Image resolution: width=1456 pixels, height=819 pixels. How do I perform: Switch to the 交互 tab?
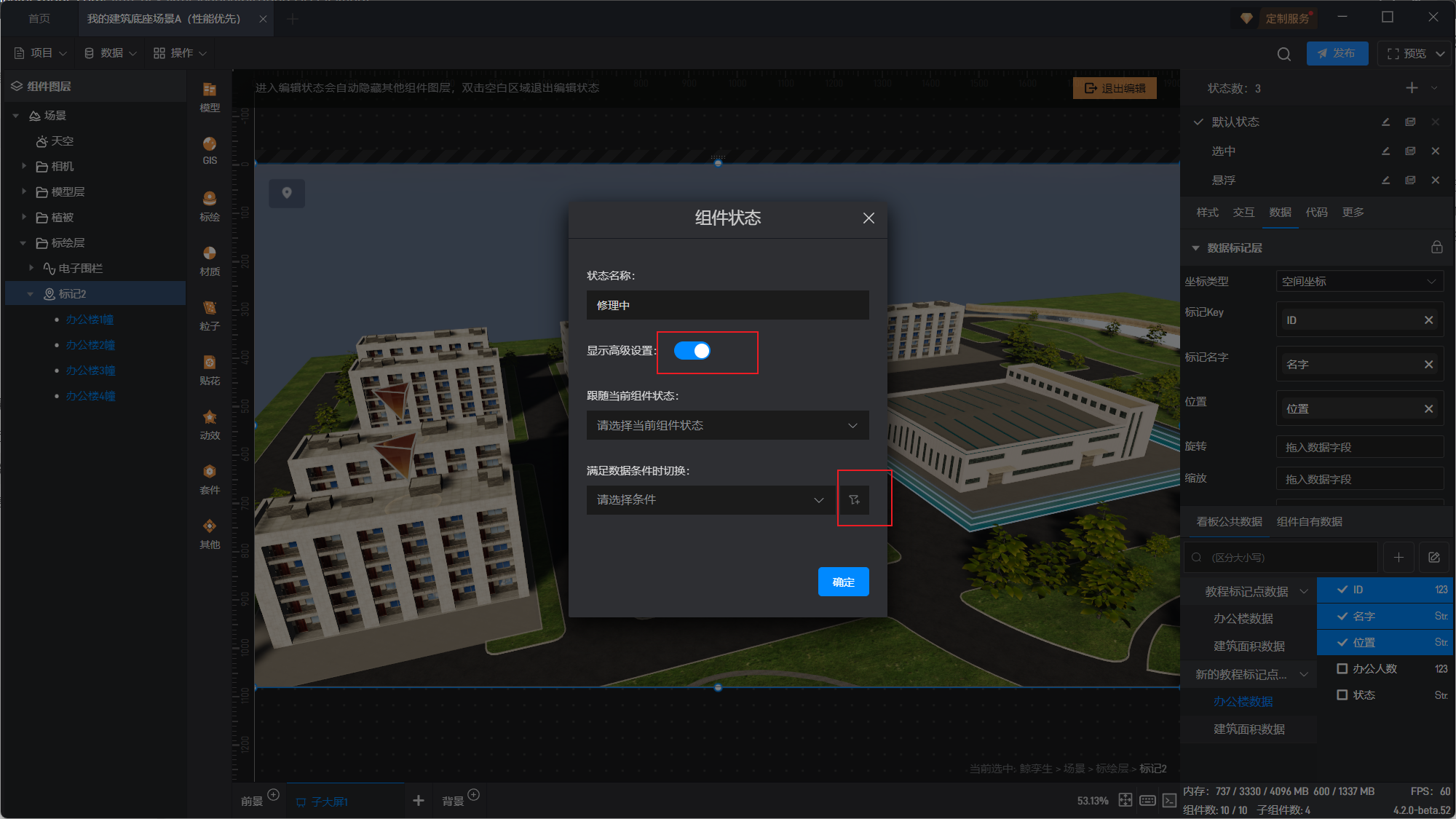point(1243,213)
